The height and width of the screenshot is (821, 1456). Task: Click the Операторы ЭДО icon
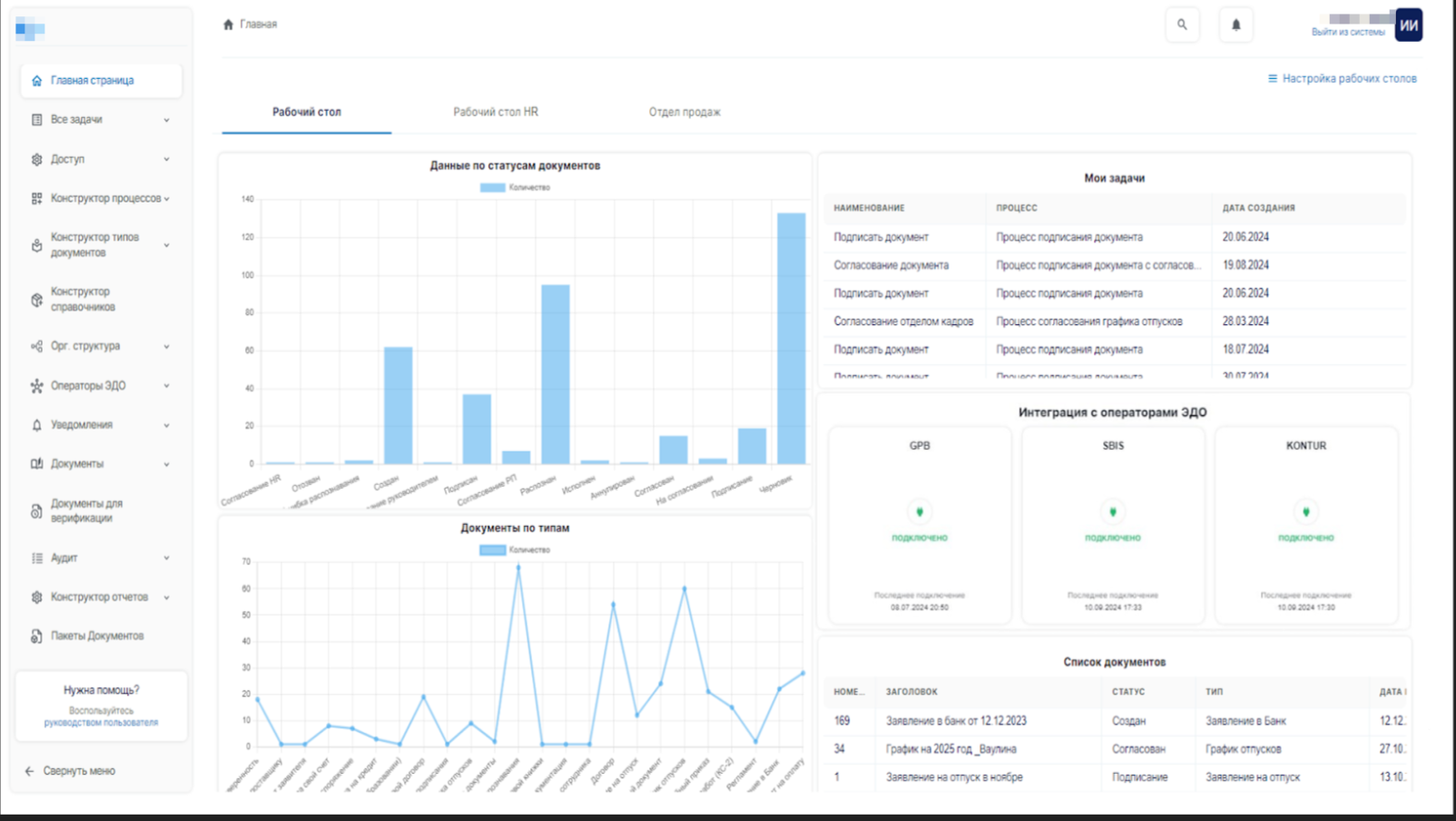coord(36,386)
